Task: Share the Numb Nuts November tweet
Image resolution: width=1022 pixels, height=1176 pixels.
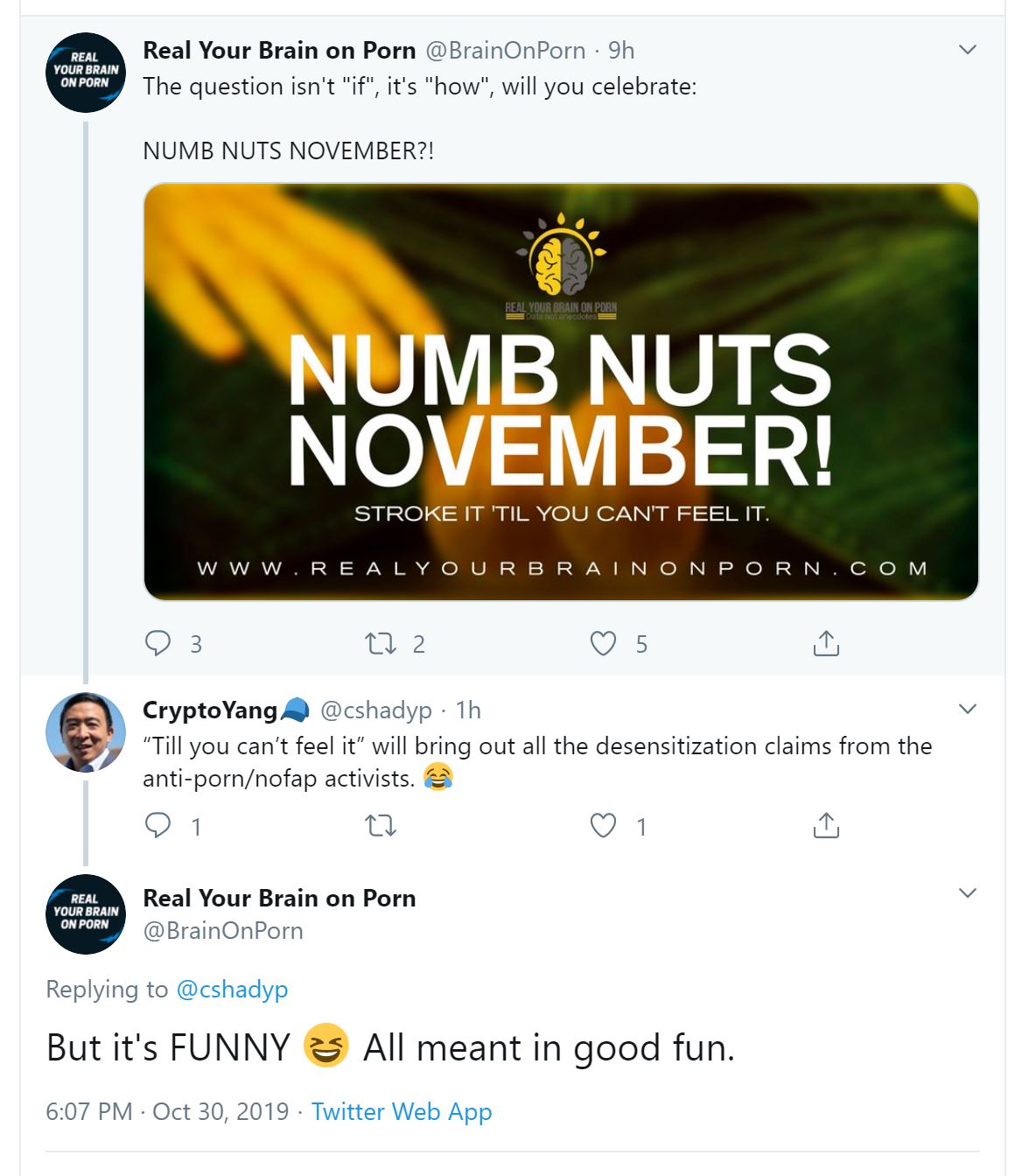Action: pyautogui.click(x=826, y=644)
